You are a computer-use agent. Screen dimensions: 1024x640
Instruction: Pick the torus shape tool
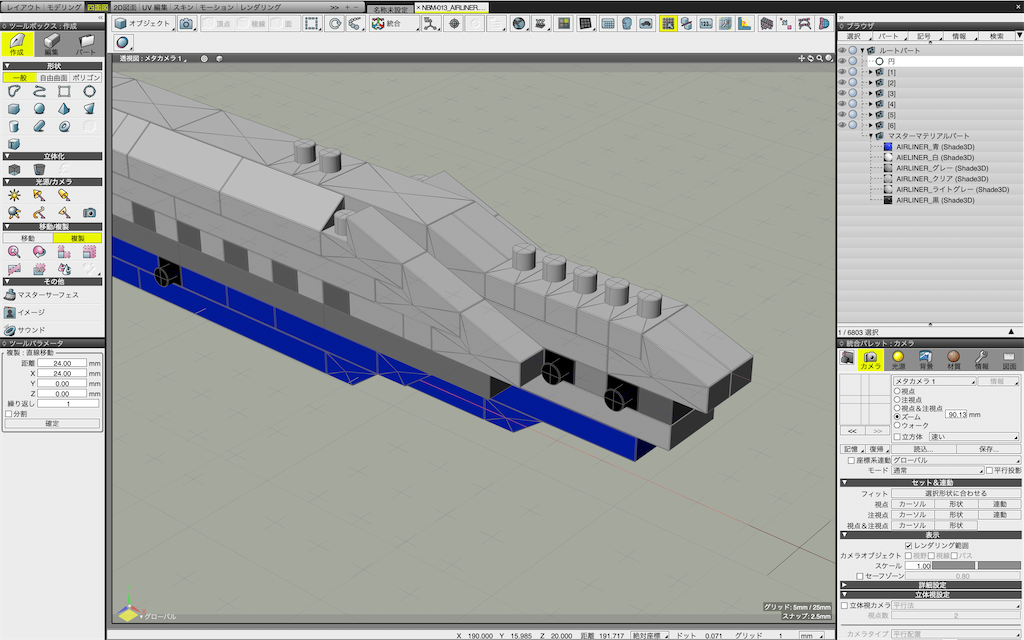(64, 126)
